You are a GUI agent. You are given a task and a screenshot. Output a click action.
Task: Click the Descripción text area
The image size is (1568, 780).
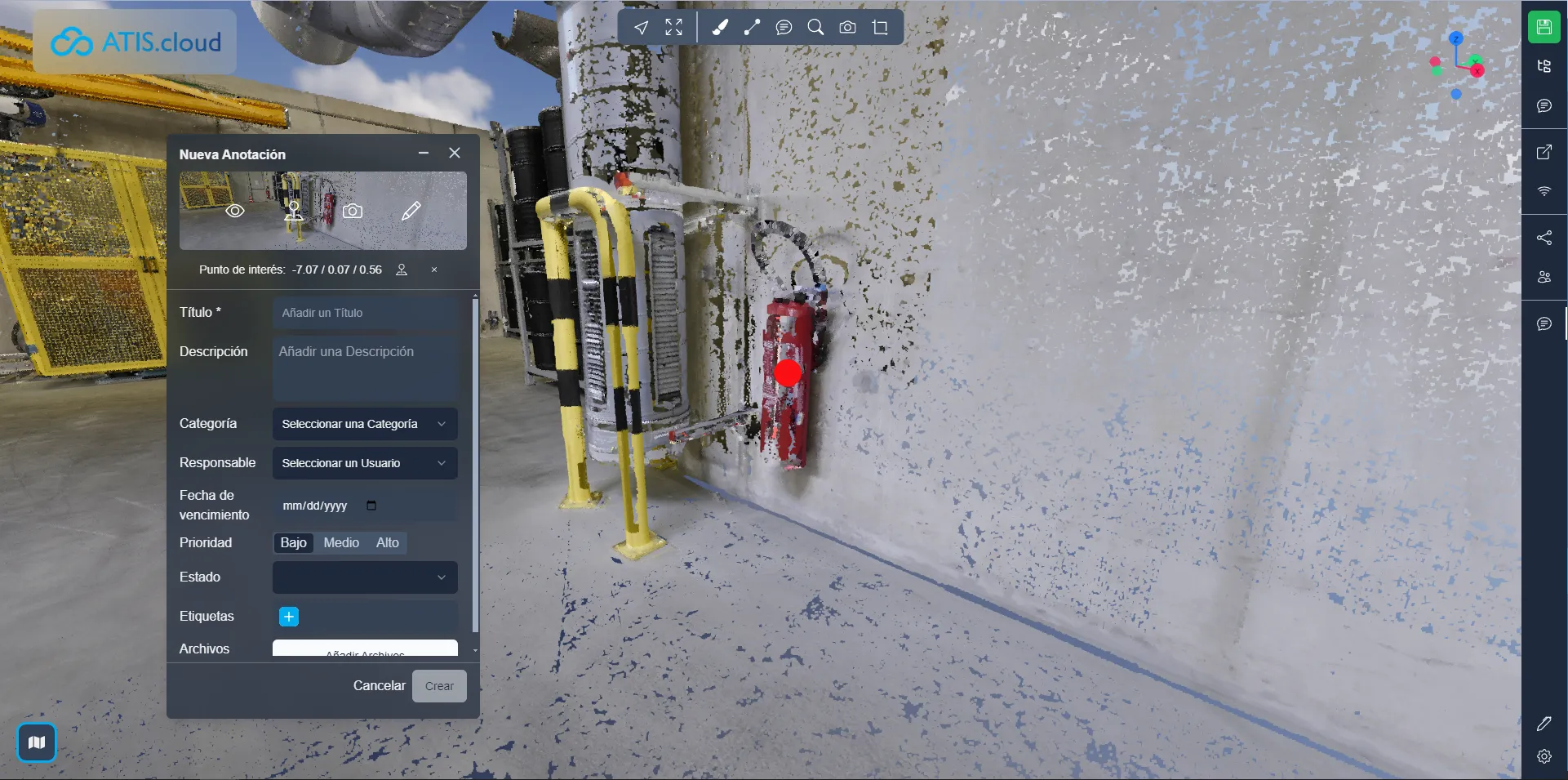pos(365,368)
